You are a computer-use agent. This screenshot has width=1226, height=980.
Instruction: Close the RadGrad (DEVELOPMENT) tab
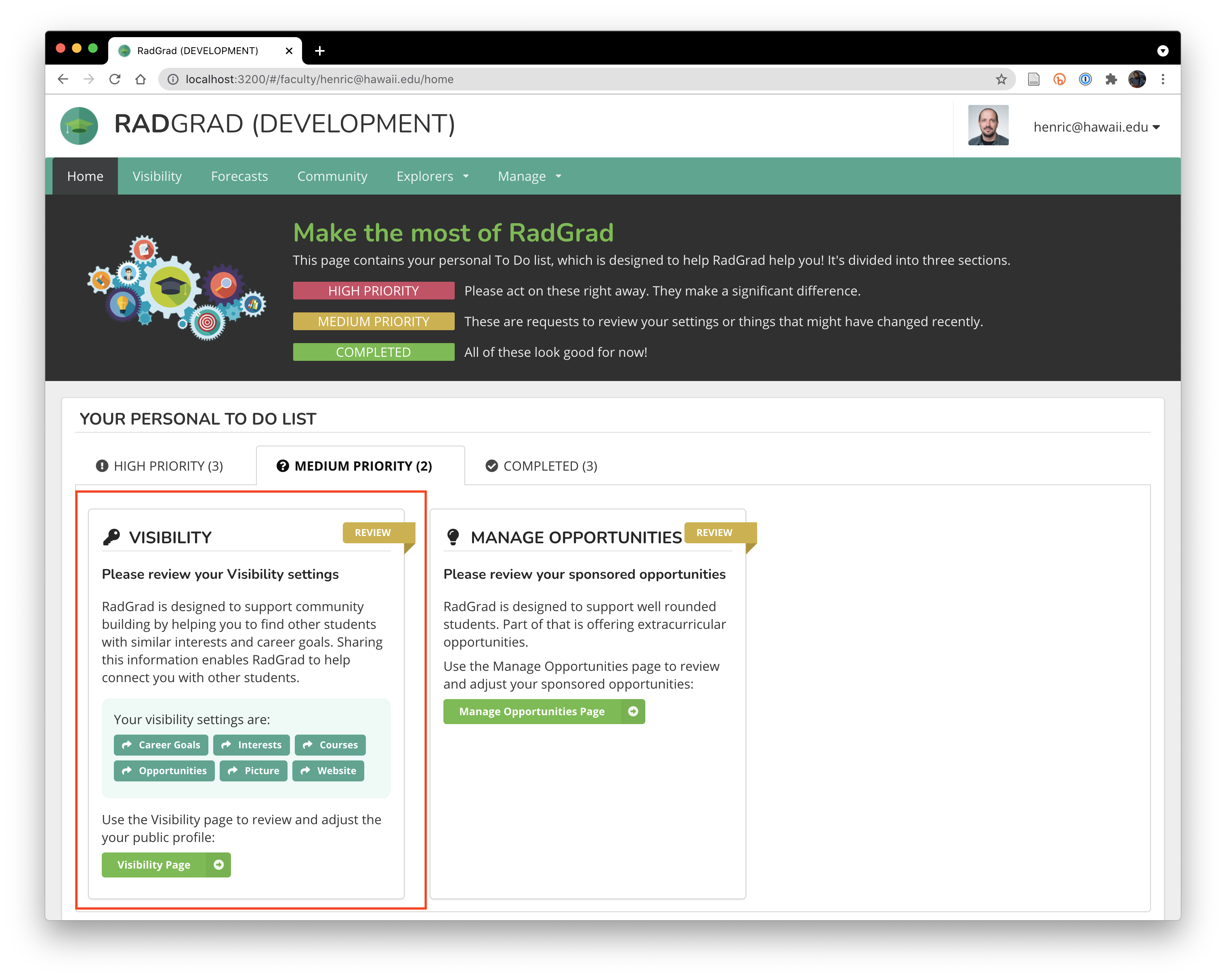[x=289, y=50]
